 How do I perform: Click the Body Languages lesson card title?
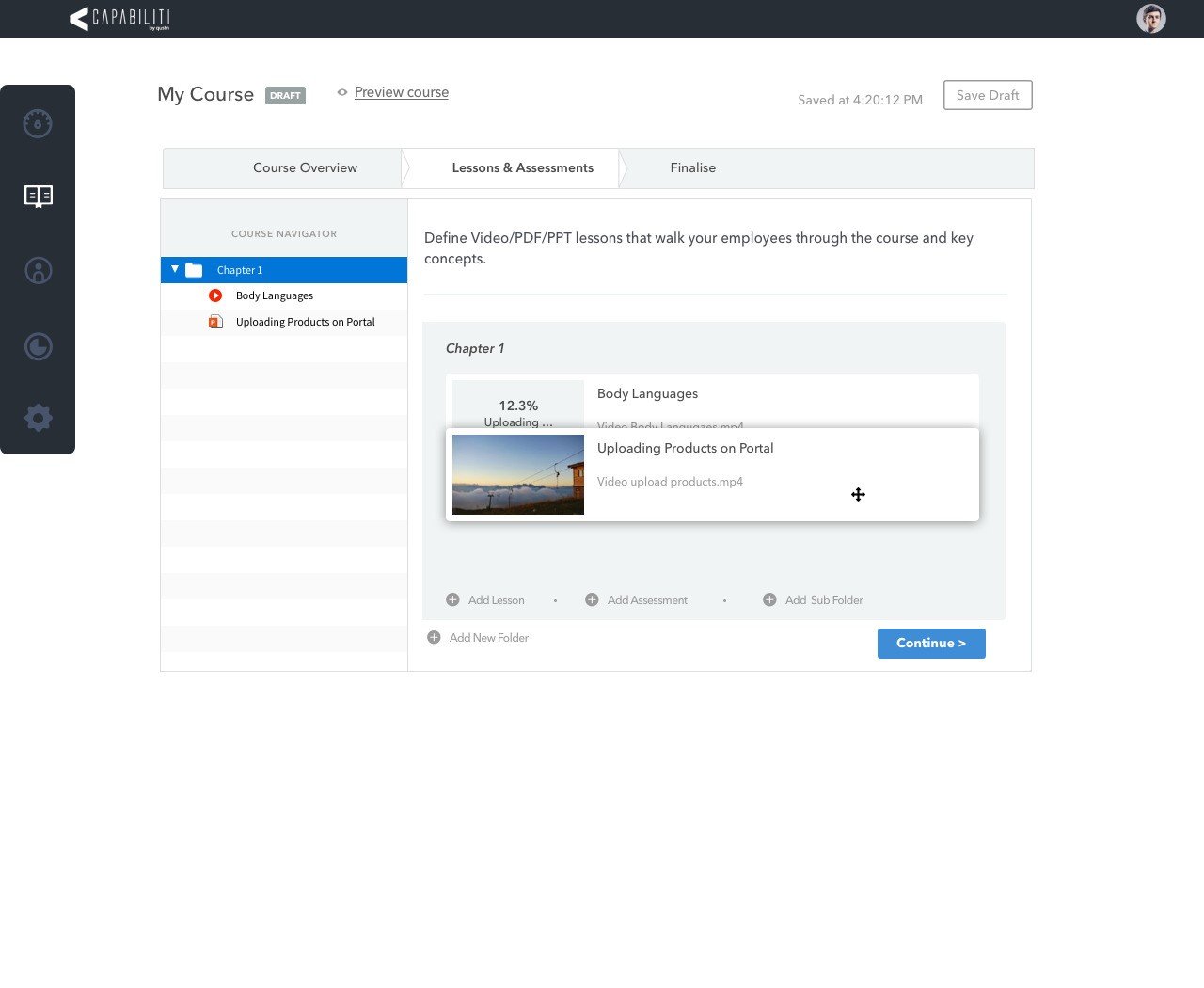[x=647, y=393]
